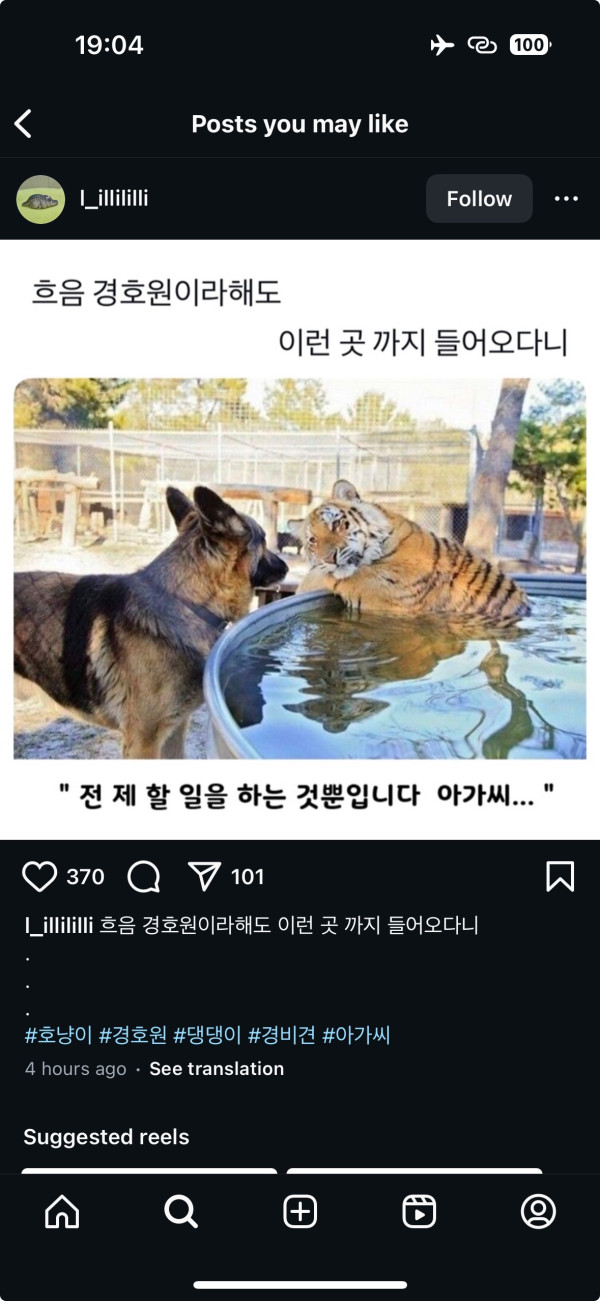Save post with bookmark icon
This screenshot has width=600, height=1301.
pyautogui.click(x=560, y=877)
